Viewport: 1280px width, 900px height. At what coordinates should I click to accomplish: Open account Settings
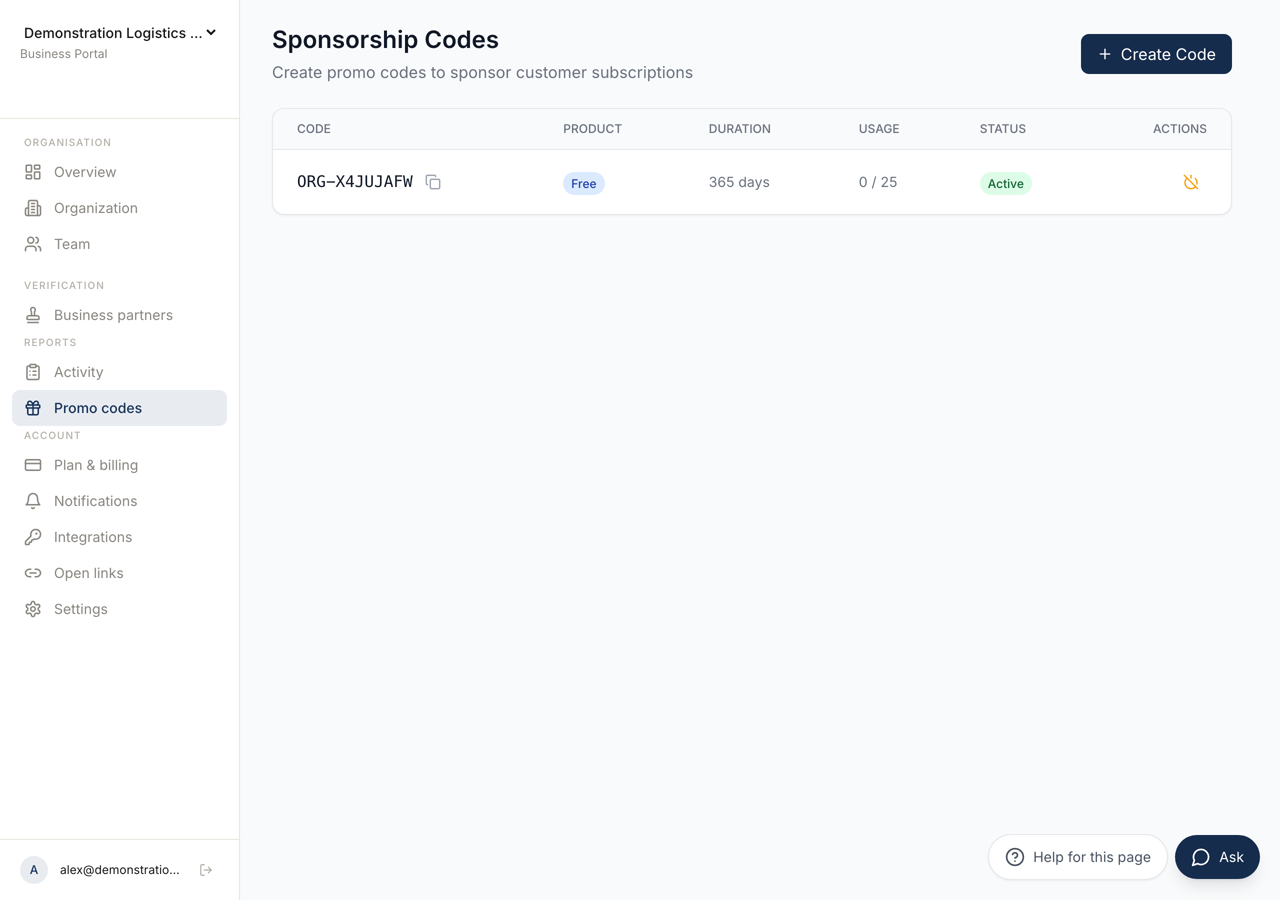(119, 609)
